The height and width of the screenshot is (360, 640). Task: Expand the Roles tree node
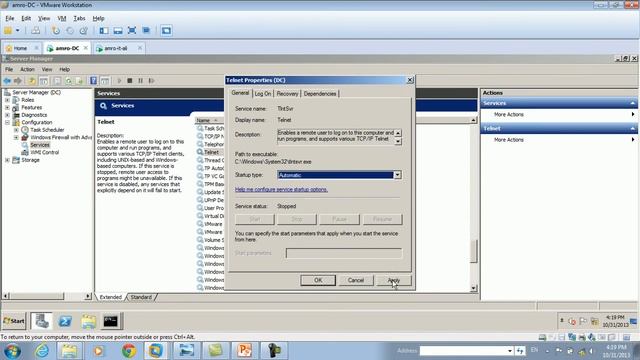(7, 100)
